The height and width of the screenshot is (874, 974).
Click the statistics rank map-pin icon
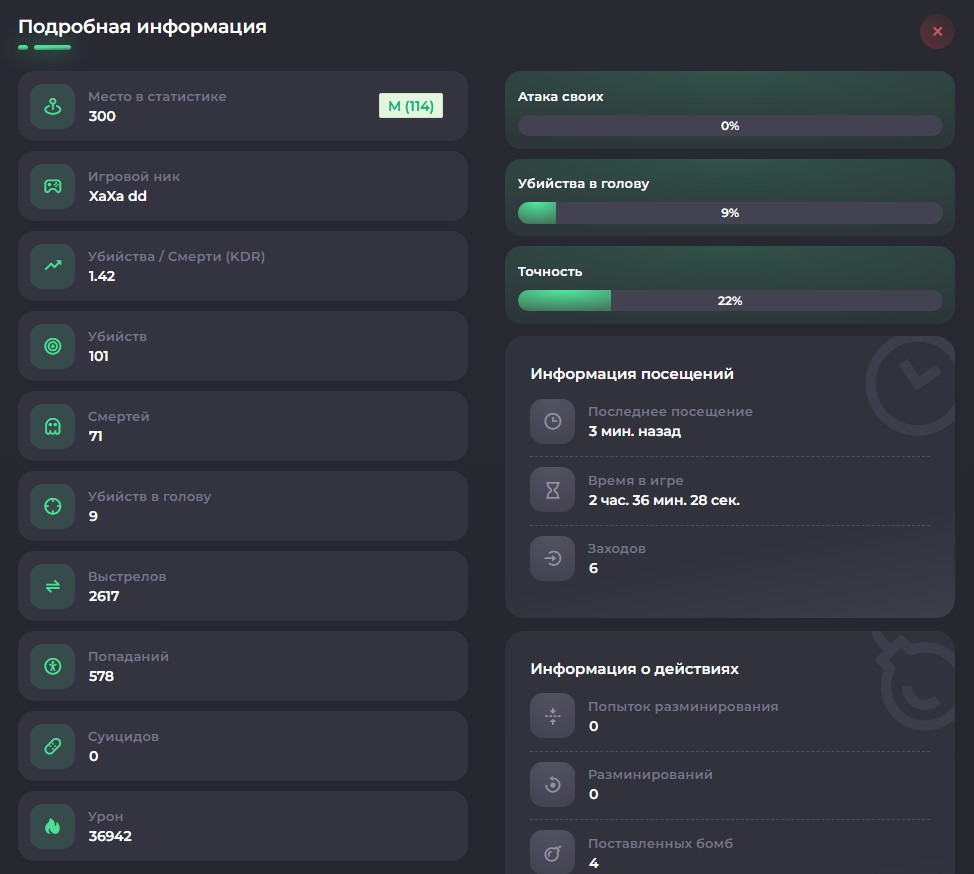[x=53, y=106]
